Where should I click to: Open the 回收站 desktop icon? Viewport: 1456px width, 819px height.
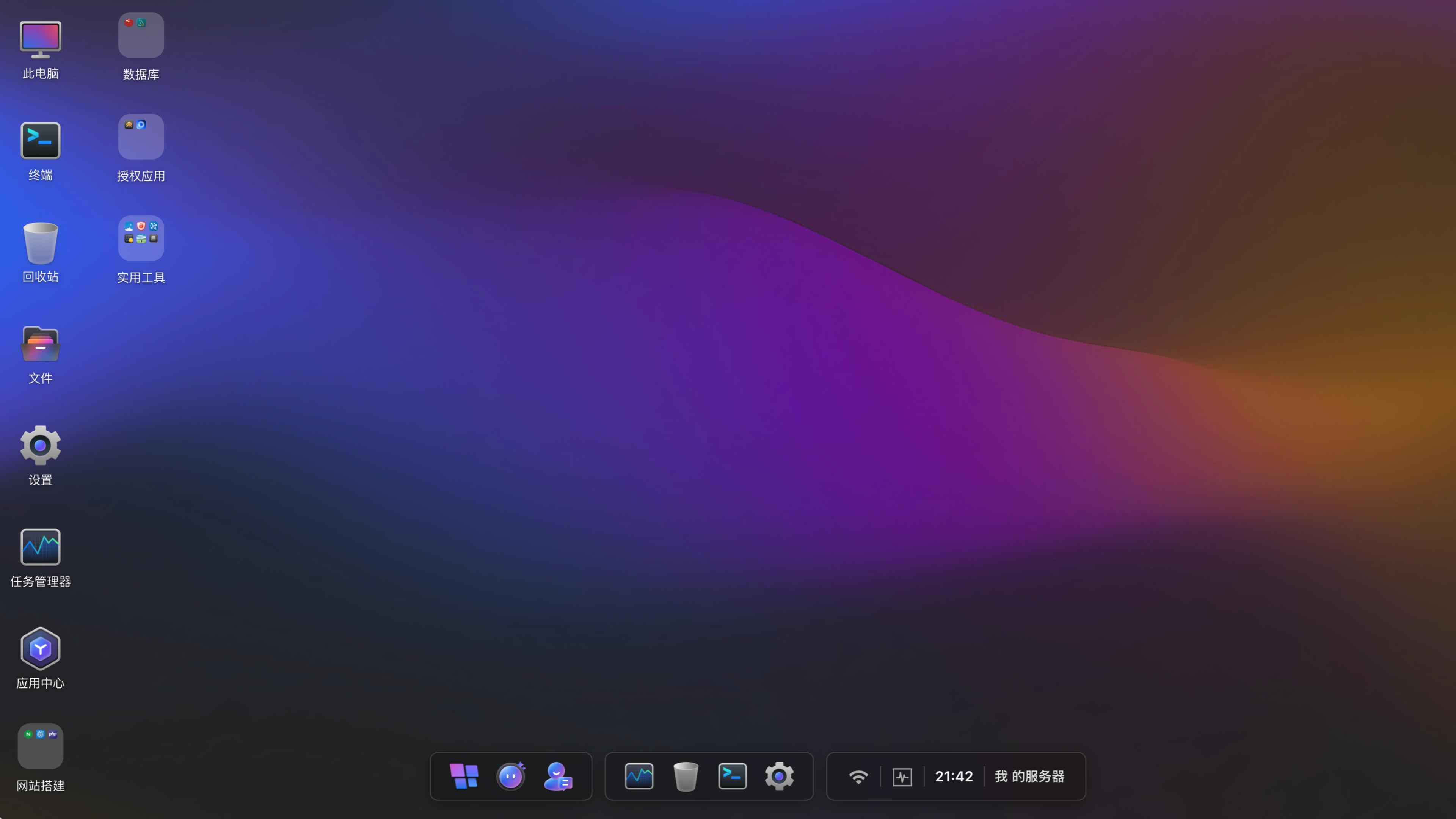pyautogui.click(x=40, y=243)
